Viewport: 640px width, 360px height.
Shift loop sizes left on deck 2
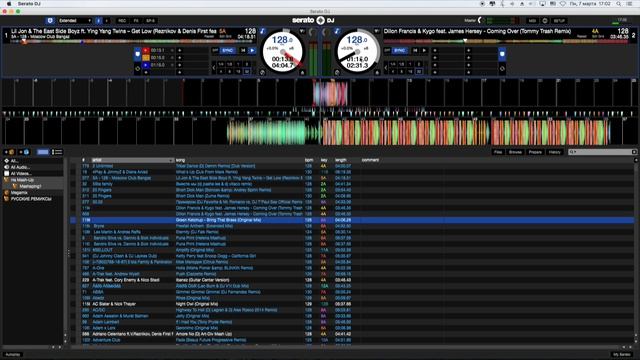coord(386,68)
